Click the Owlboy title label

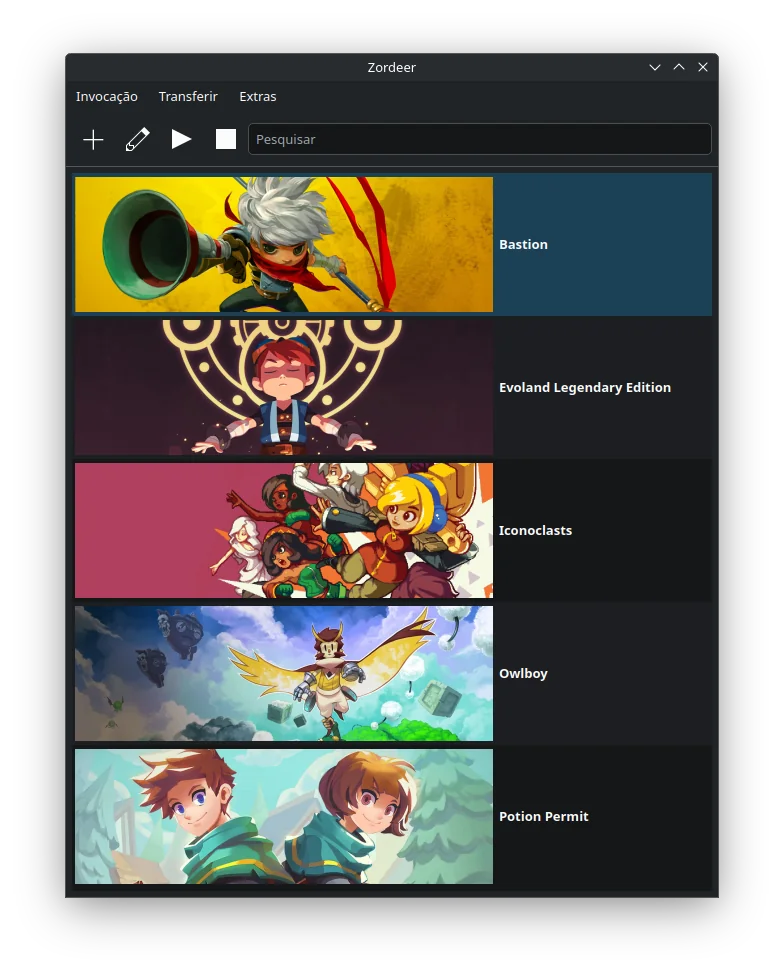coord(523,674)
